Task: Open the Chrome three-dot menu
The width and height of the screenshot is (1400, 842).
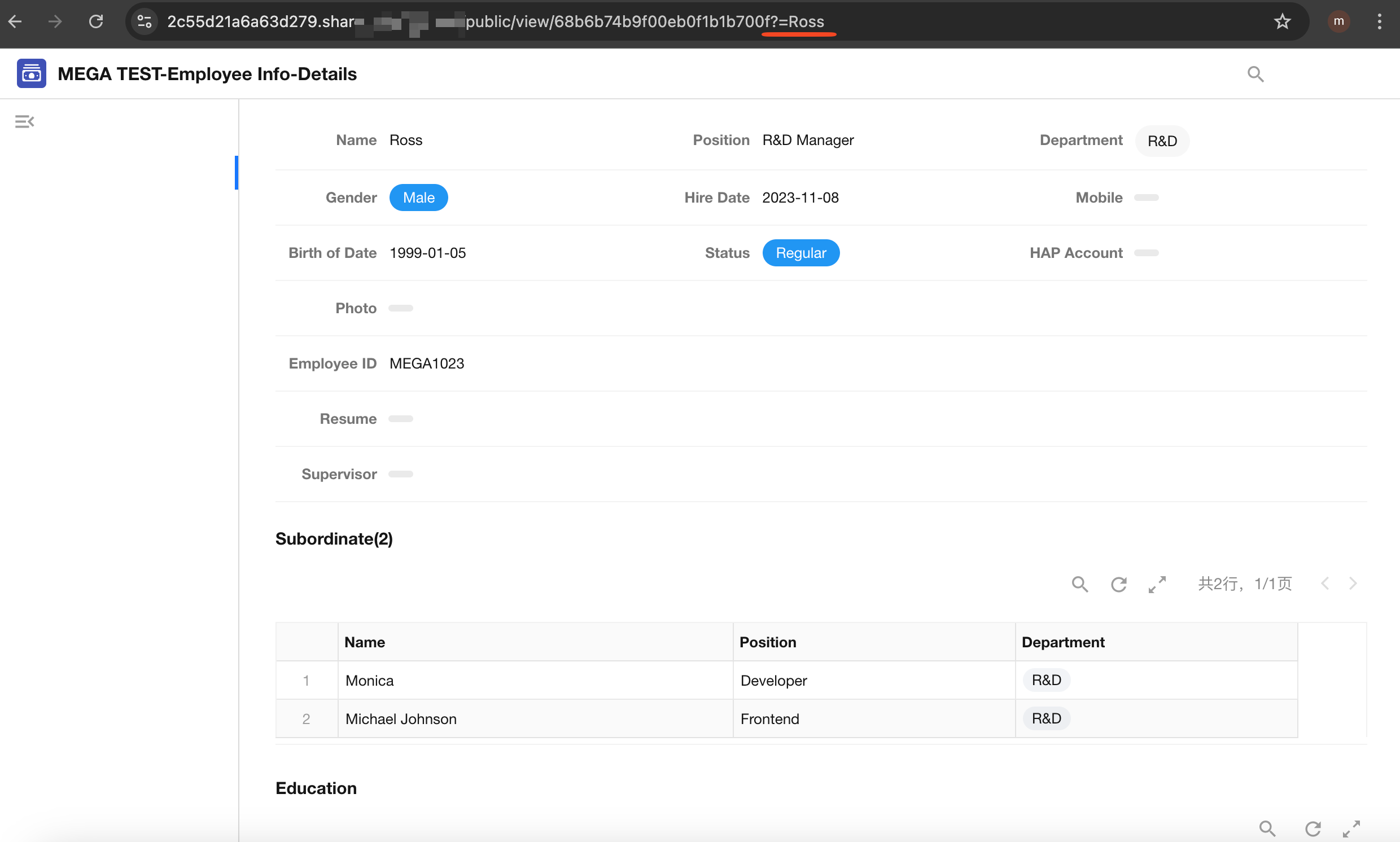Action: (1379, 21)
